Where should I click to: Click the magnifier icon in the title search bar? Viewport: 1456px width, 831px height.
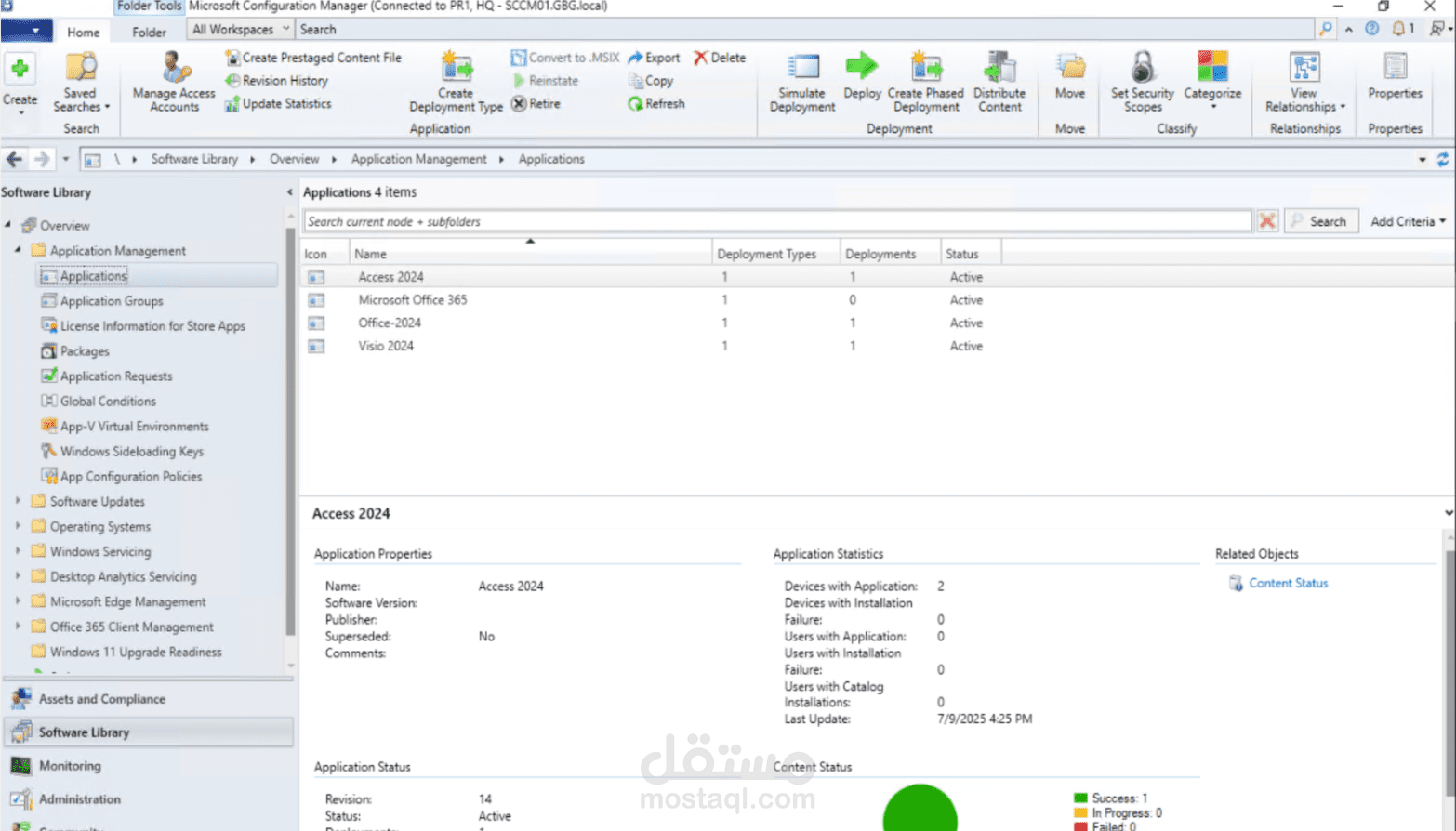point(1325,29)
